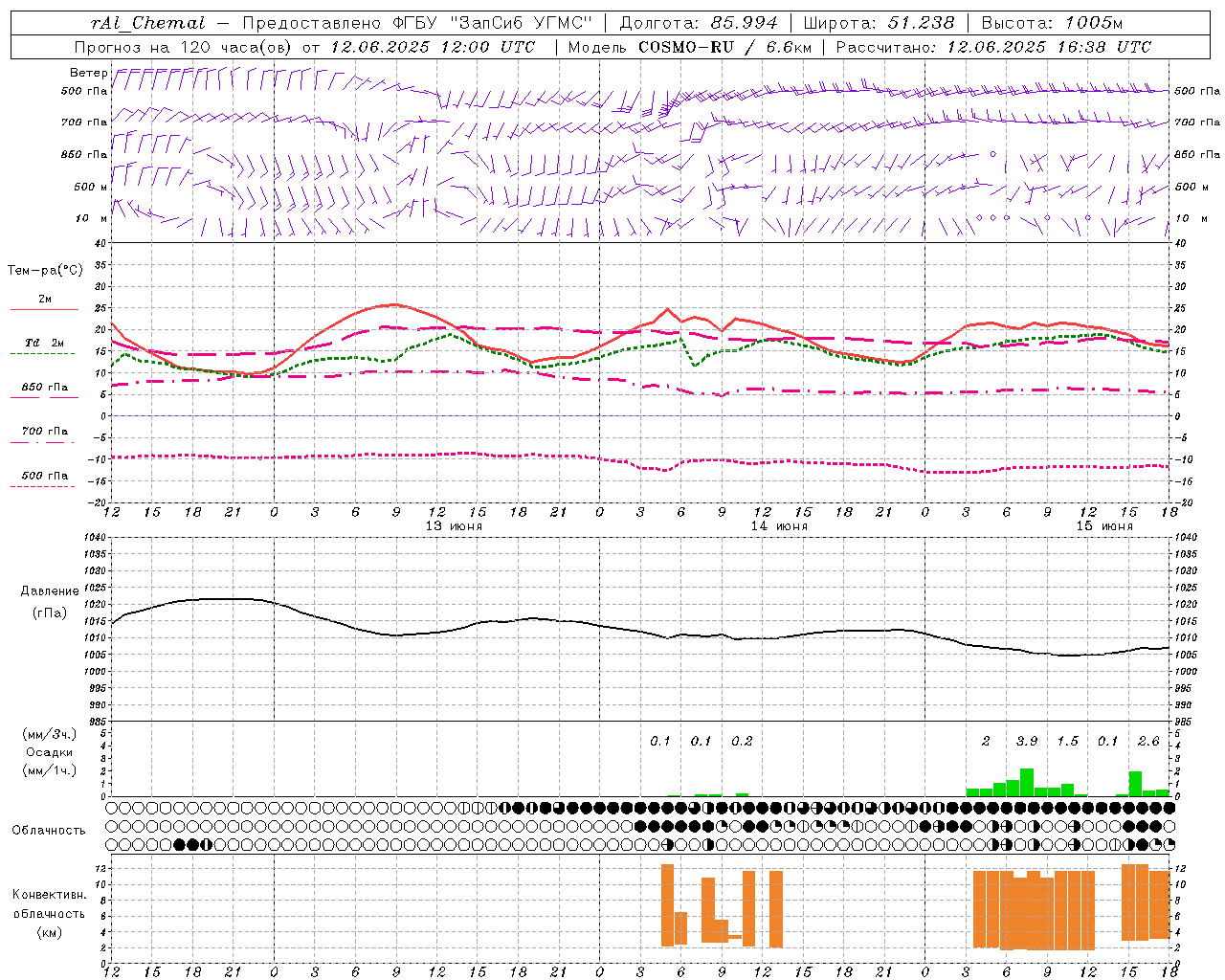Click the dash-dot 700 гПа temperature legend line
The height and width of the screenshot is (980, 1225).
(45, 443)
